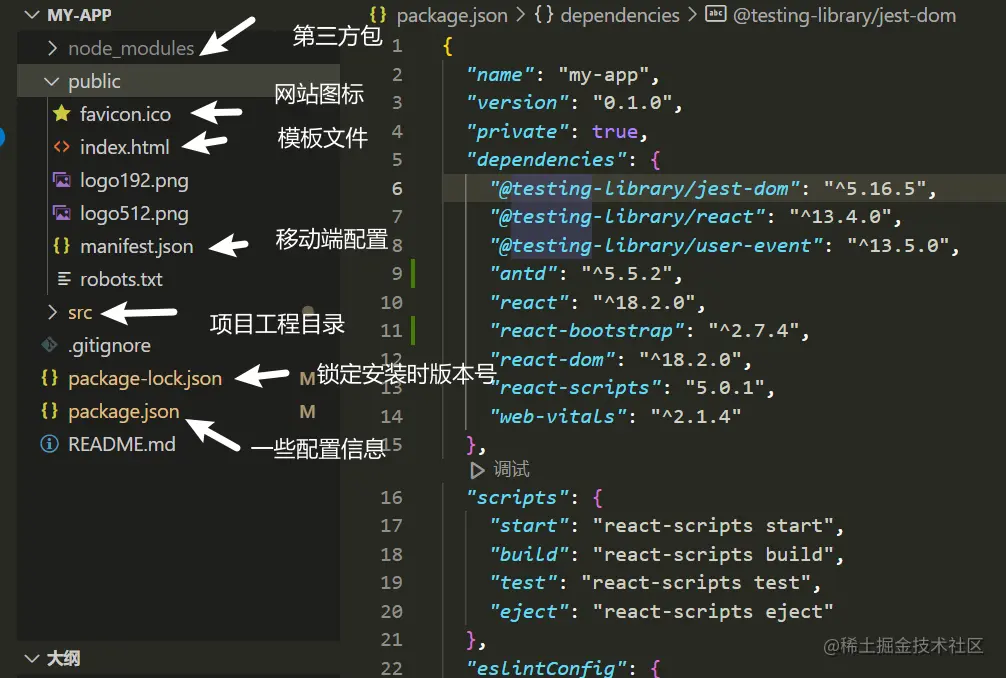Open index.html in the explorer
1006x678 pixels.
[x=124, y=147]
